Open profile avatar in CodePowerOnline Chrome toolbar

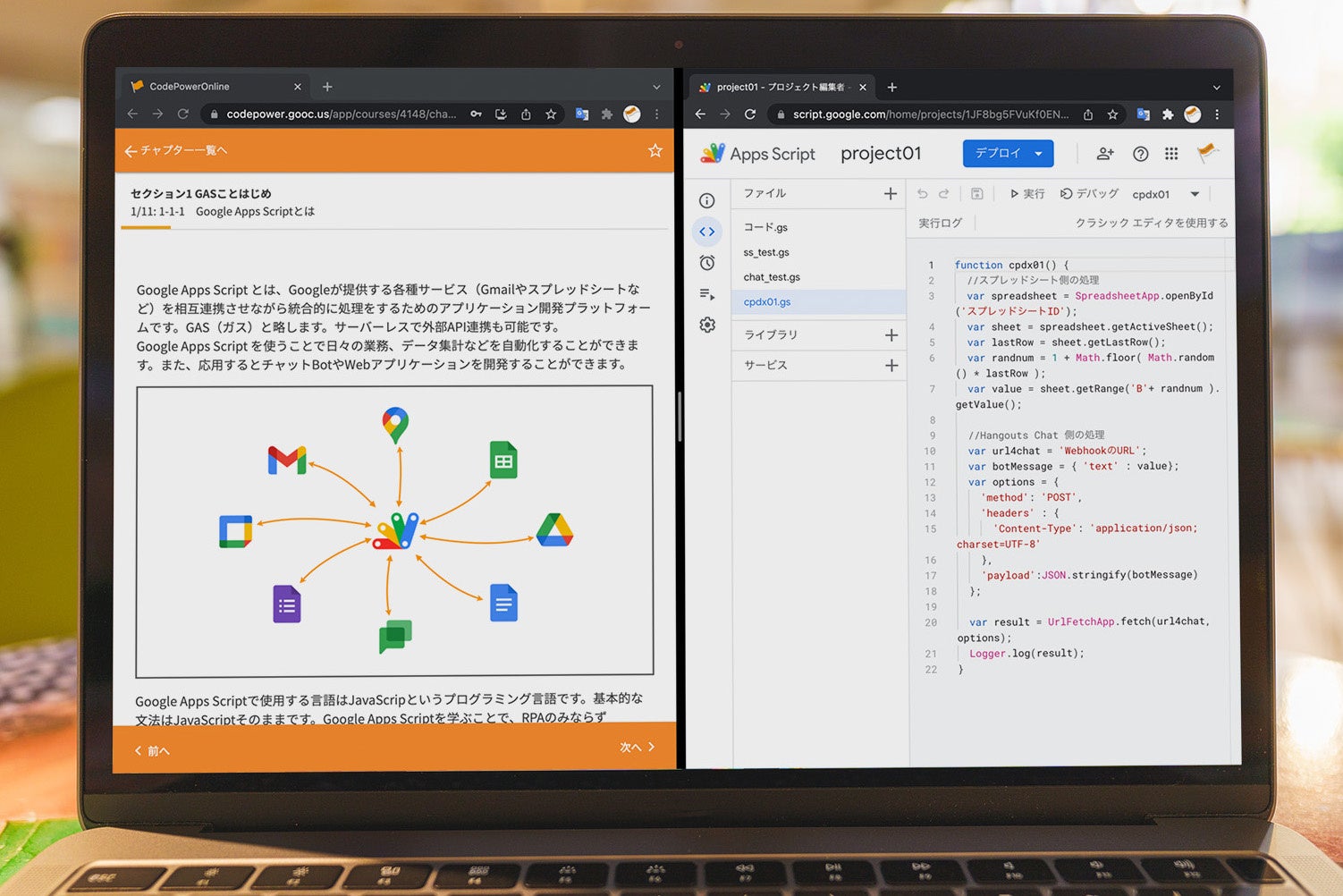point(632,114)
